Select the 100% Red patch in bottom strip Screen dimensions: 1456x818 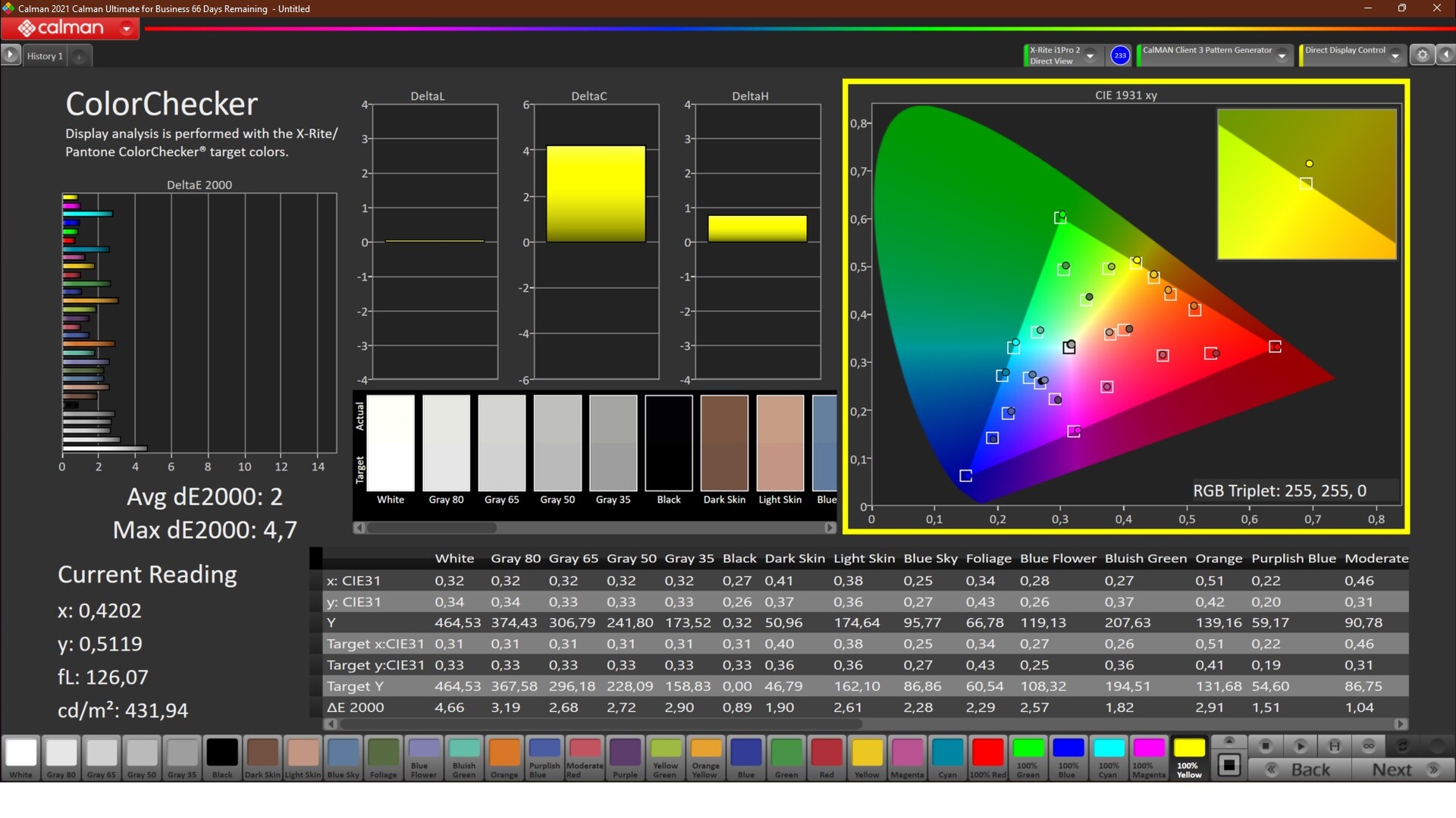point(987,757)
